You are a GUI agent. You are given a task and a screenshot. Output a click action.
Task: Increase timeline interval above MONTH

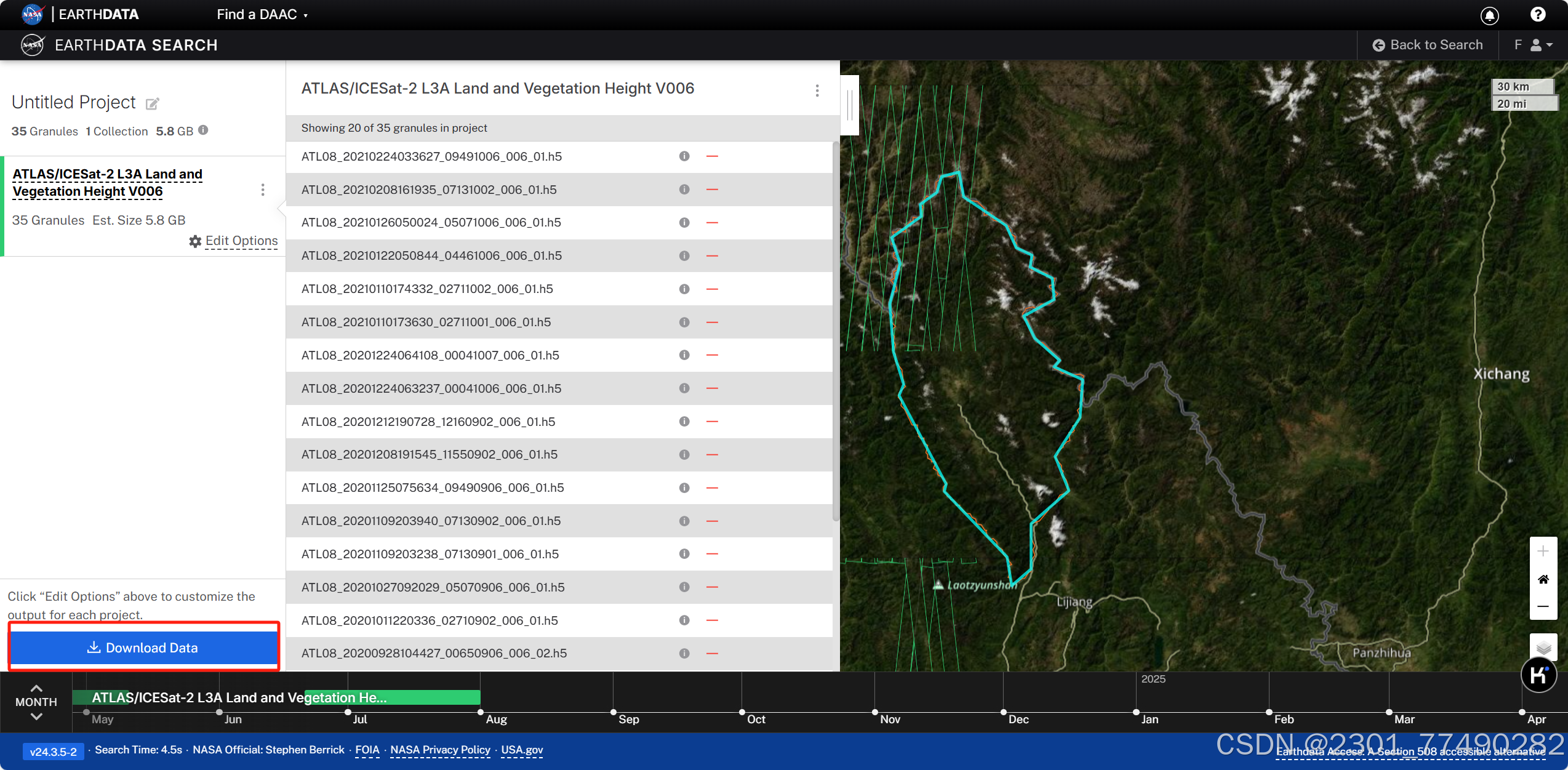pyautogui.click(x=36, y=688)
